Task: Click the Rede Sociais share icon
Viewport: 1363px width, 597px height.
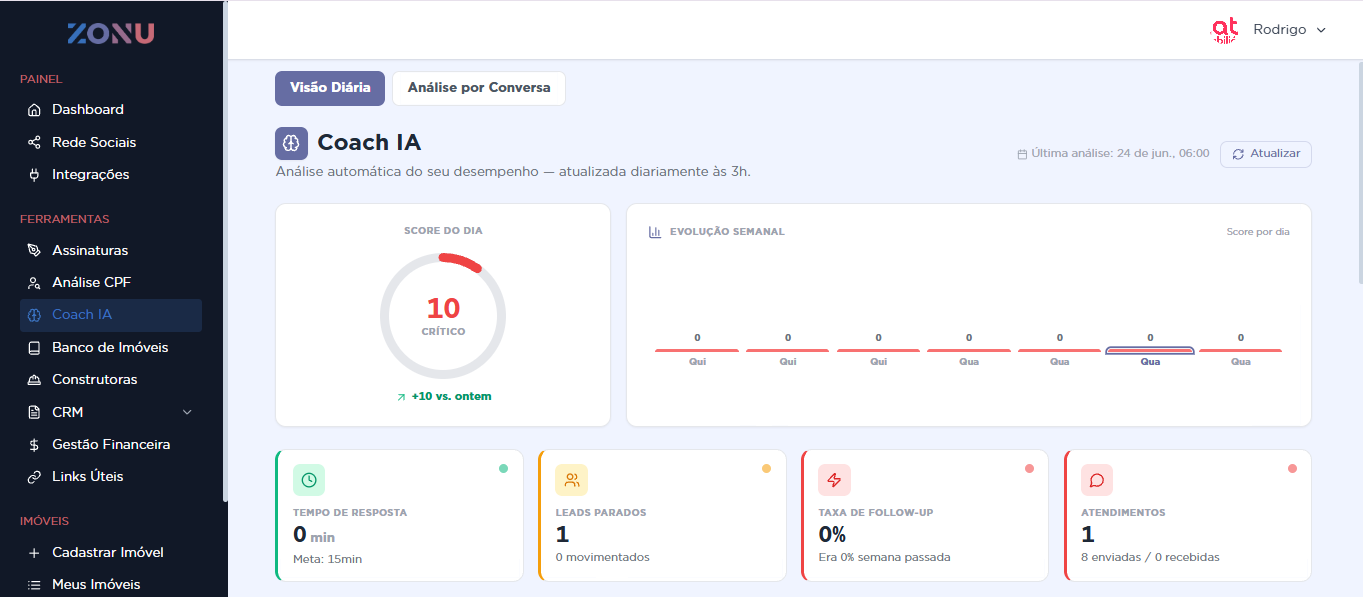Action: point(34,142)
